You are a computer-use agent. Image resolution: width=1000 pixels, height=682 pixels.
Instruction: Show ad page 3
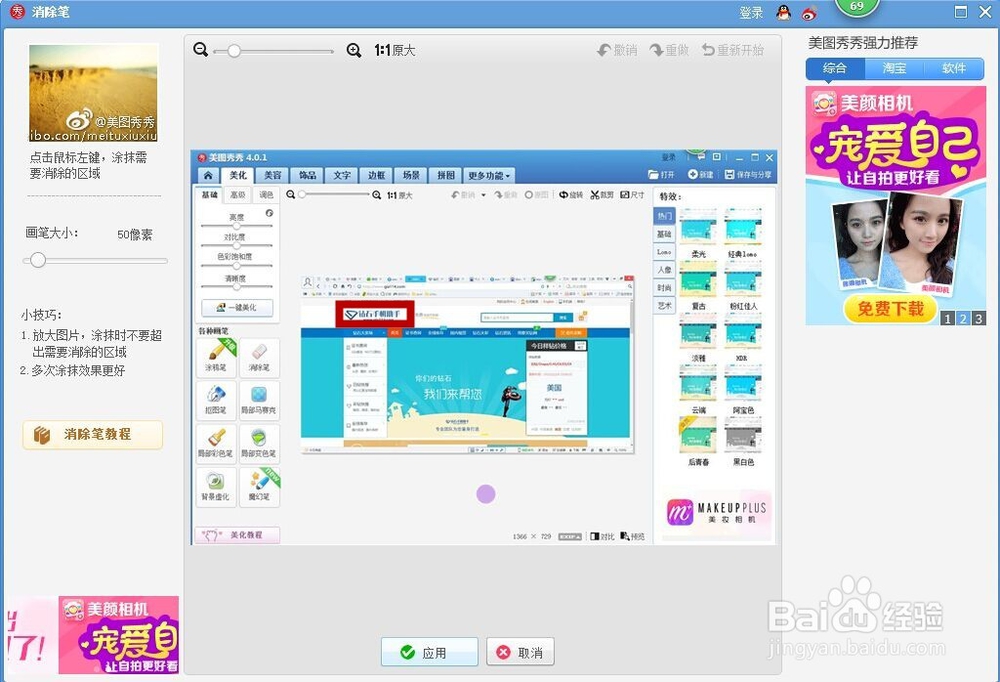pyautogui.click(x=978, y=318)
